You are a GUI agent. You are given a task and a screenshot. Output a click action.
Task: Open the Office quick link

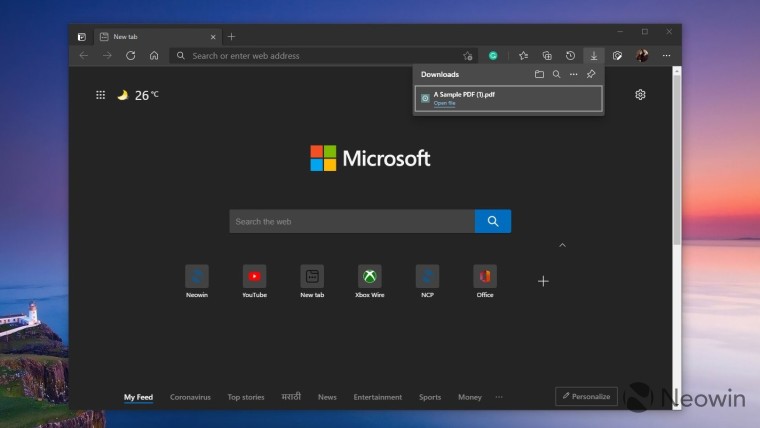click(x=485, y=281)
